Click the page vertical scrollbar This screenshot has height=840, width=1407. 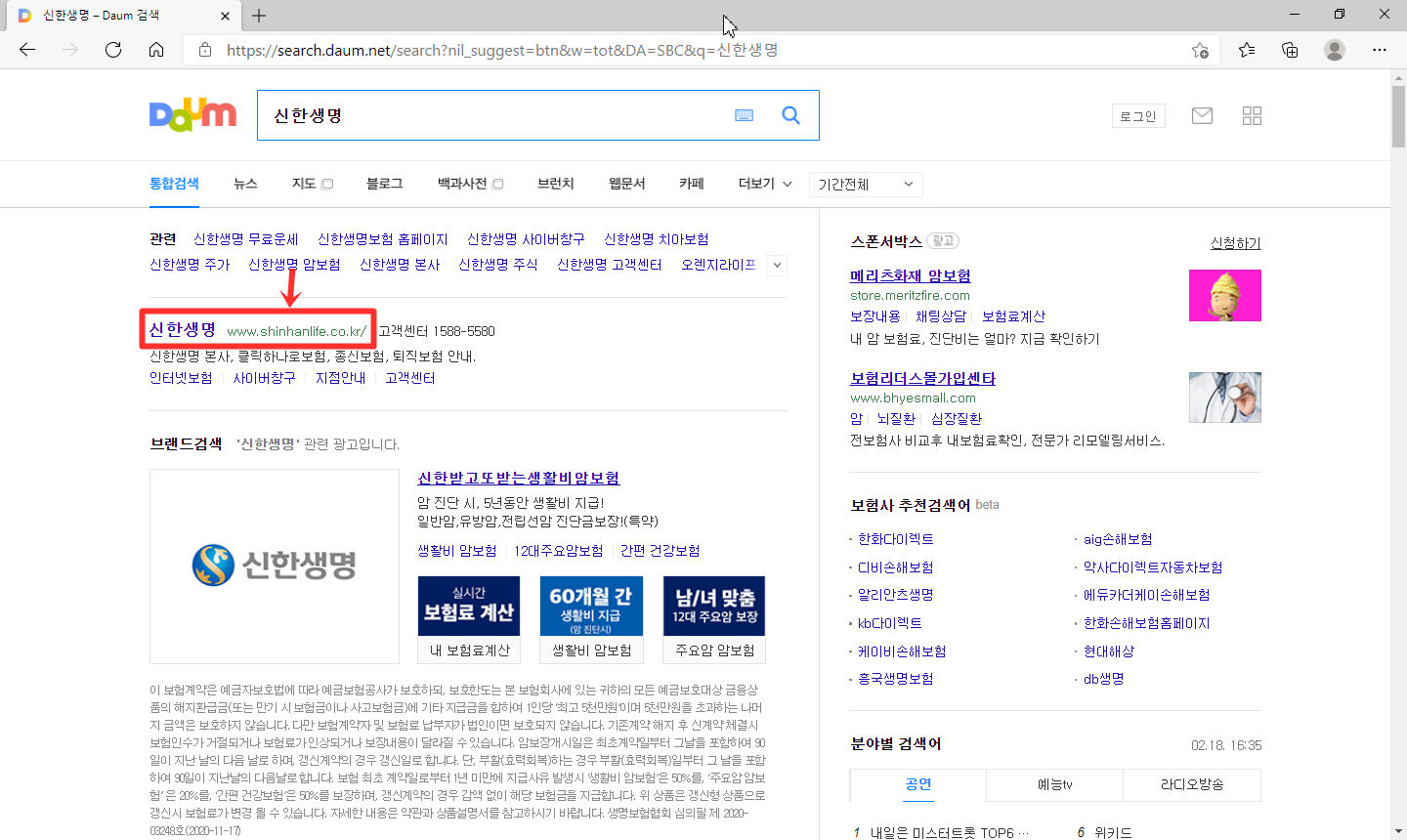[1398, 117]
